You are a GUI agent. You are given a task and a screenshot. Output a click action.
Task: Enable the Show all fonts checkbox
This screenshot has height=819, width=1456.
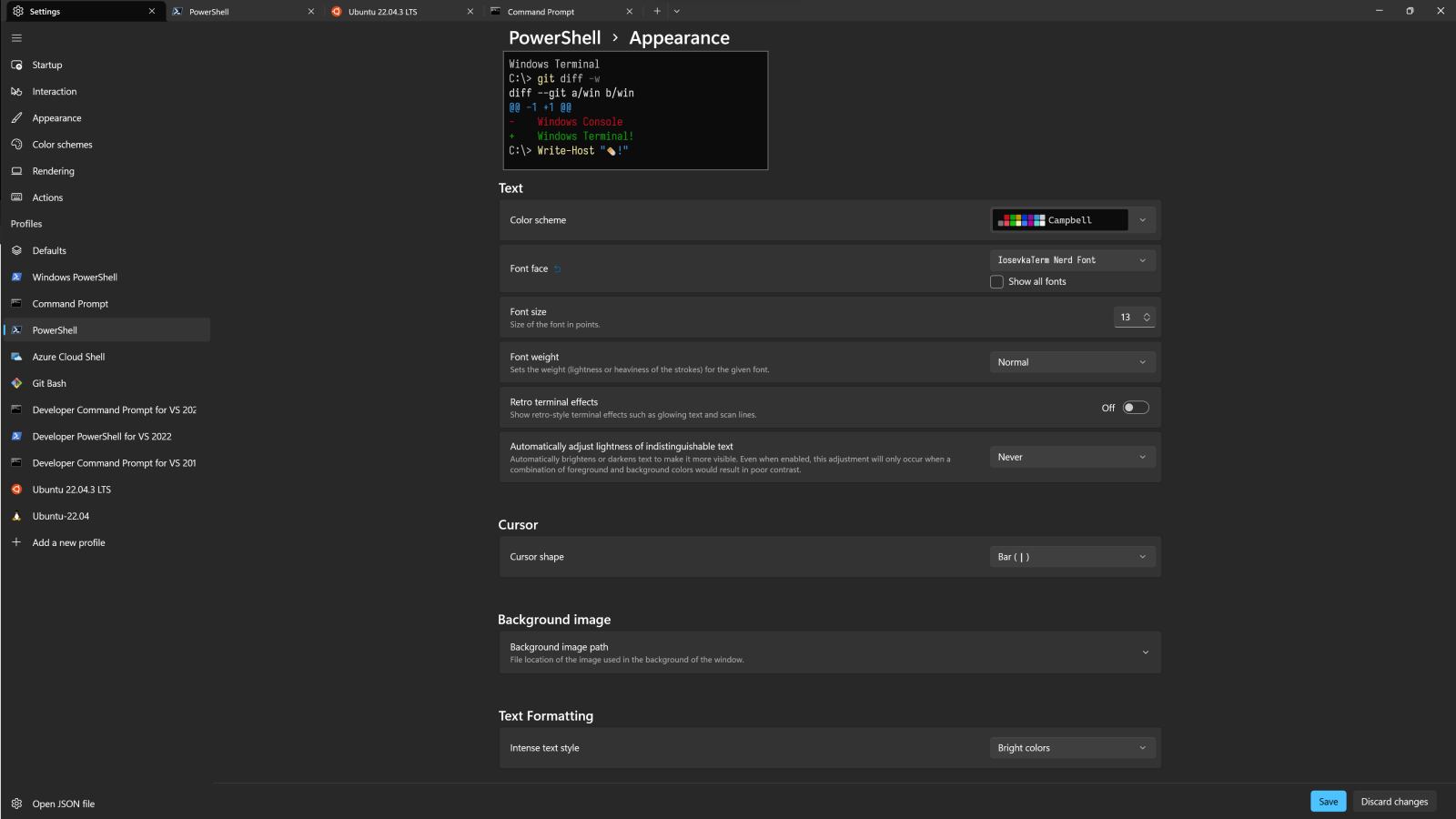[x=996, y=281]
